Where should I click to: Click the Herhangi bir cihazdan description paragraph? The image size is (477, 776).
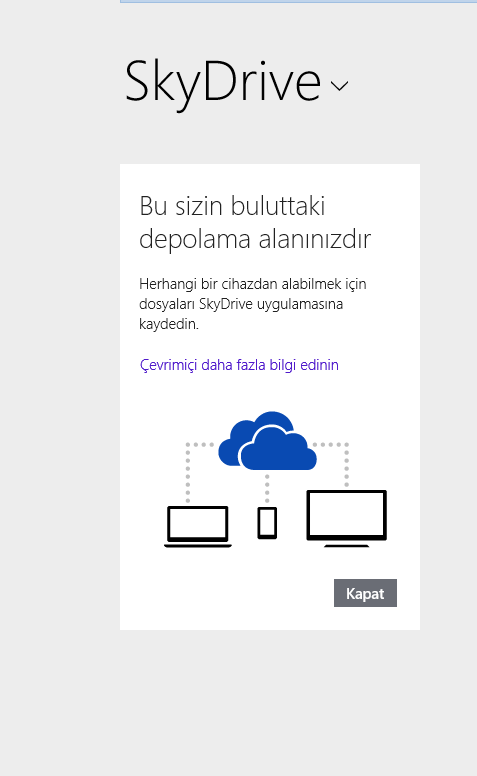[253, 304]
